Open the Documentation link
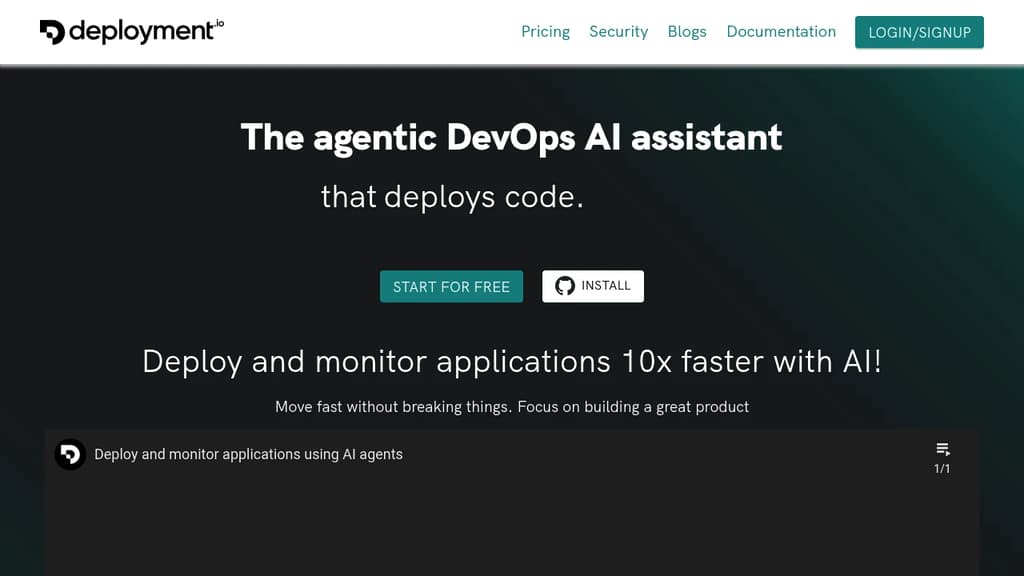 coord(781,31)
